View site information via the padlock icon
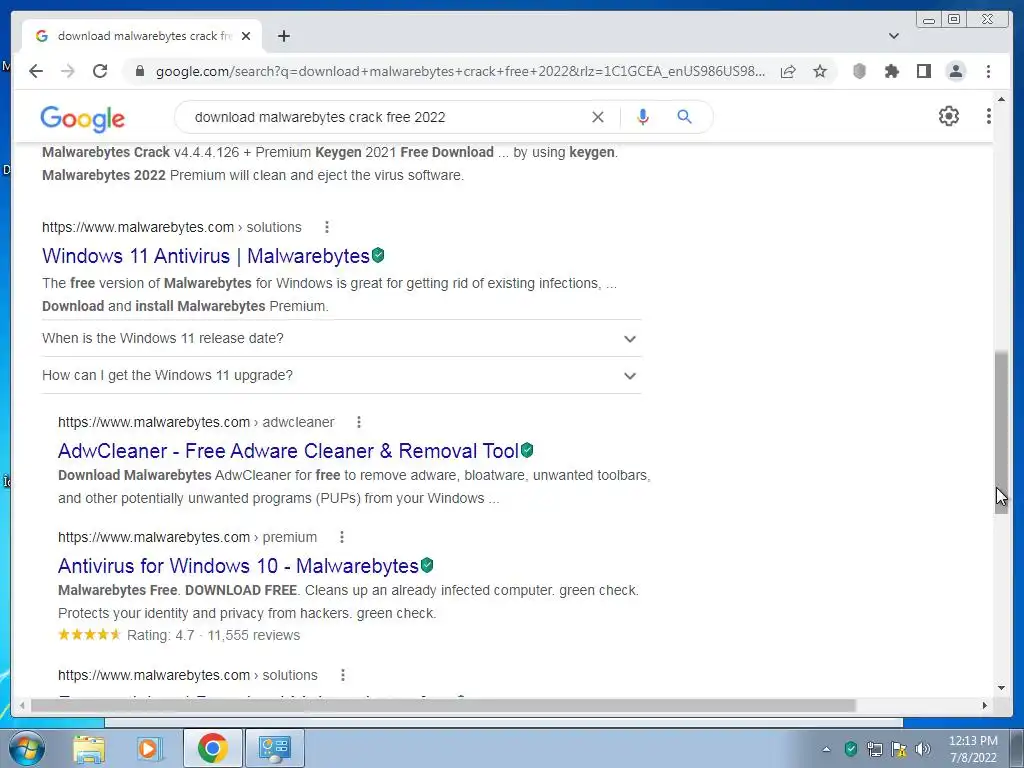Image resolution: width=1024 pixels, height=768 pixels. [x=140, y=71]
